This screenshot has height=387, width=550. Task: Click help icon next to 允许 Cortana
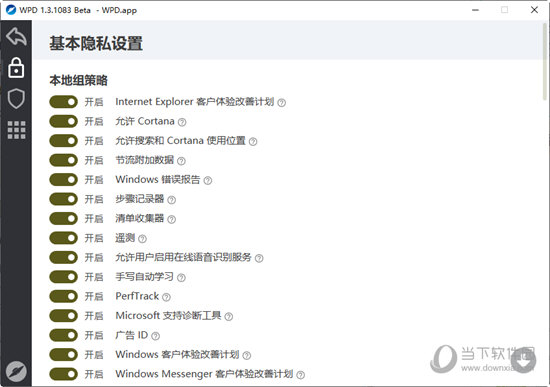pyautogui.click(x=182, y=122)
